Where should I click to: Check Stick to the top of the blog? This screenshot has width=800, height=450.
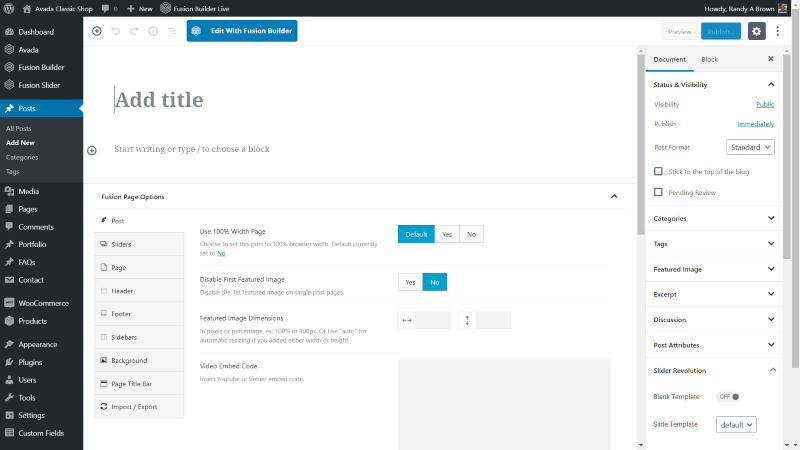[658, 171]
